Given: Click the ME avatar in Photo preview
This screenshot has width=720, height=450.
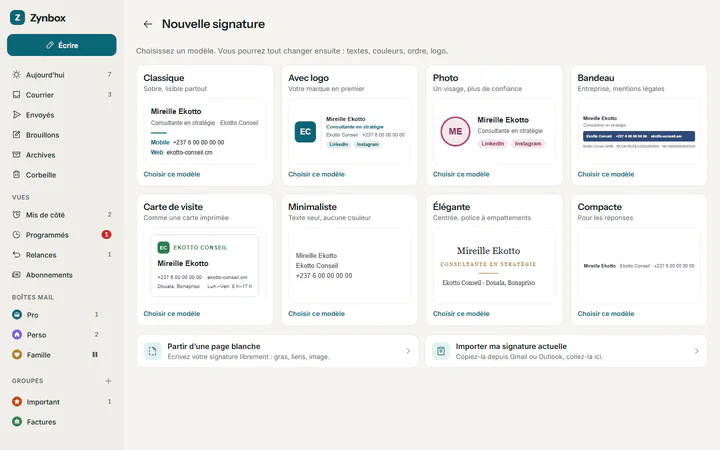Looking at the screenshot, I should coord(455,131).
